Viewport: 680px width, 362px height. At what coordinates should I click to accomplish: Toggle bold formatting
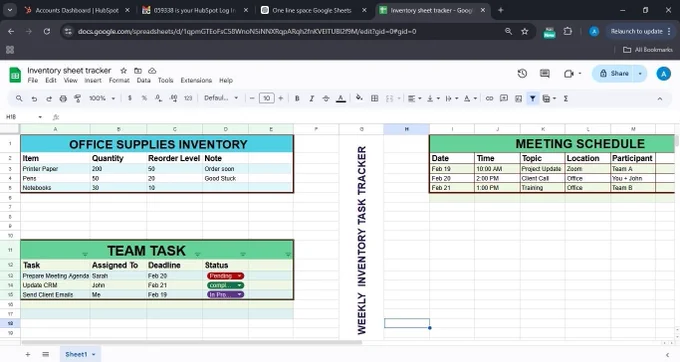pyautogui.click(x=297, y=99)
